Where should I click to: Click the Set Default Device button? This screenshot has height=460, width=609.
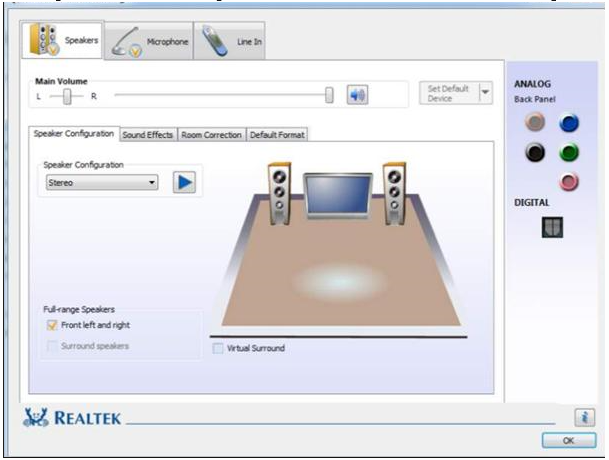pyautogui.click(x=449, y=93)
